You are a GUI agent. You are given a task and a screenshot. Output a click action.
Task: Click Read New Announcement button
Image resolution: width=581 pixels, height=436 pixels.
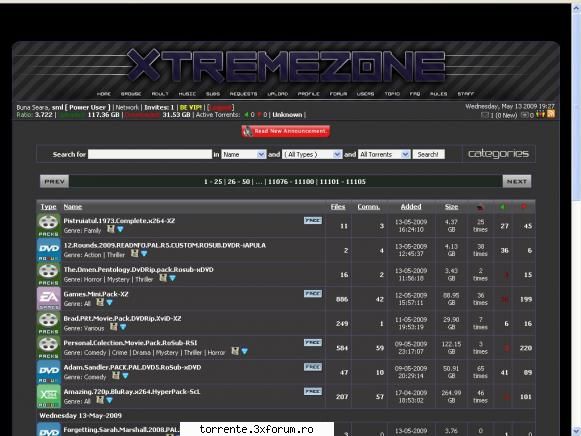coord(286,131)
